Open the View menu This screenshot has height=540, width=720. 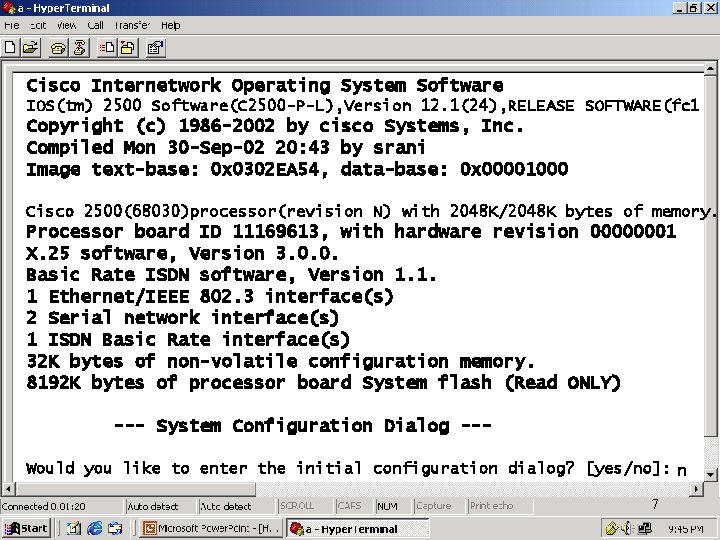(x=67, y=25)
